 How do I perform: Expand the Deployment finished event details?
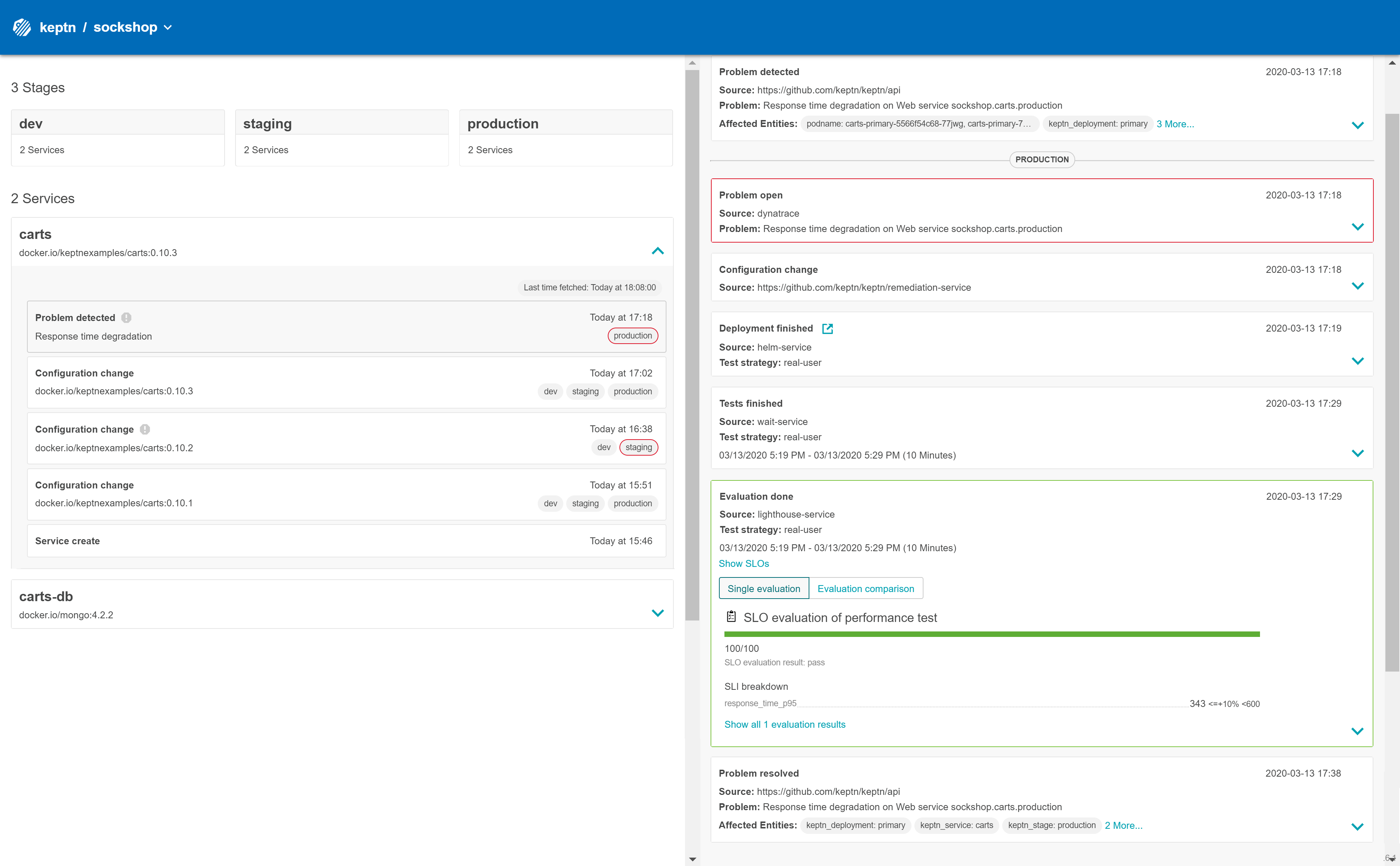[x=1357, y=361]
